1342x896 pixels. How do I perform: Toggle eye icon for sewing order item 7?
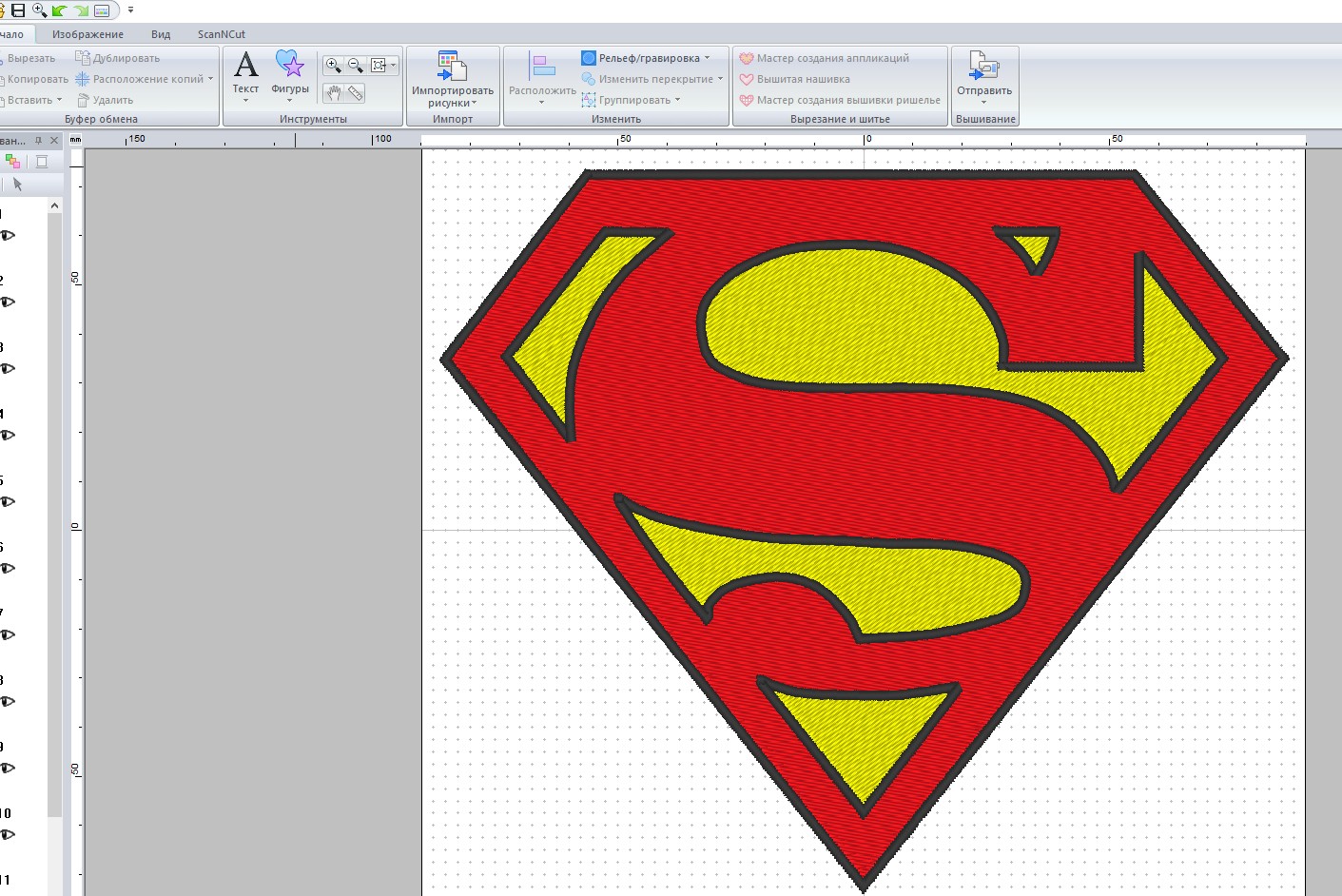tap(8, 635)
